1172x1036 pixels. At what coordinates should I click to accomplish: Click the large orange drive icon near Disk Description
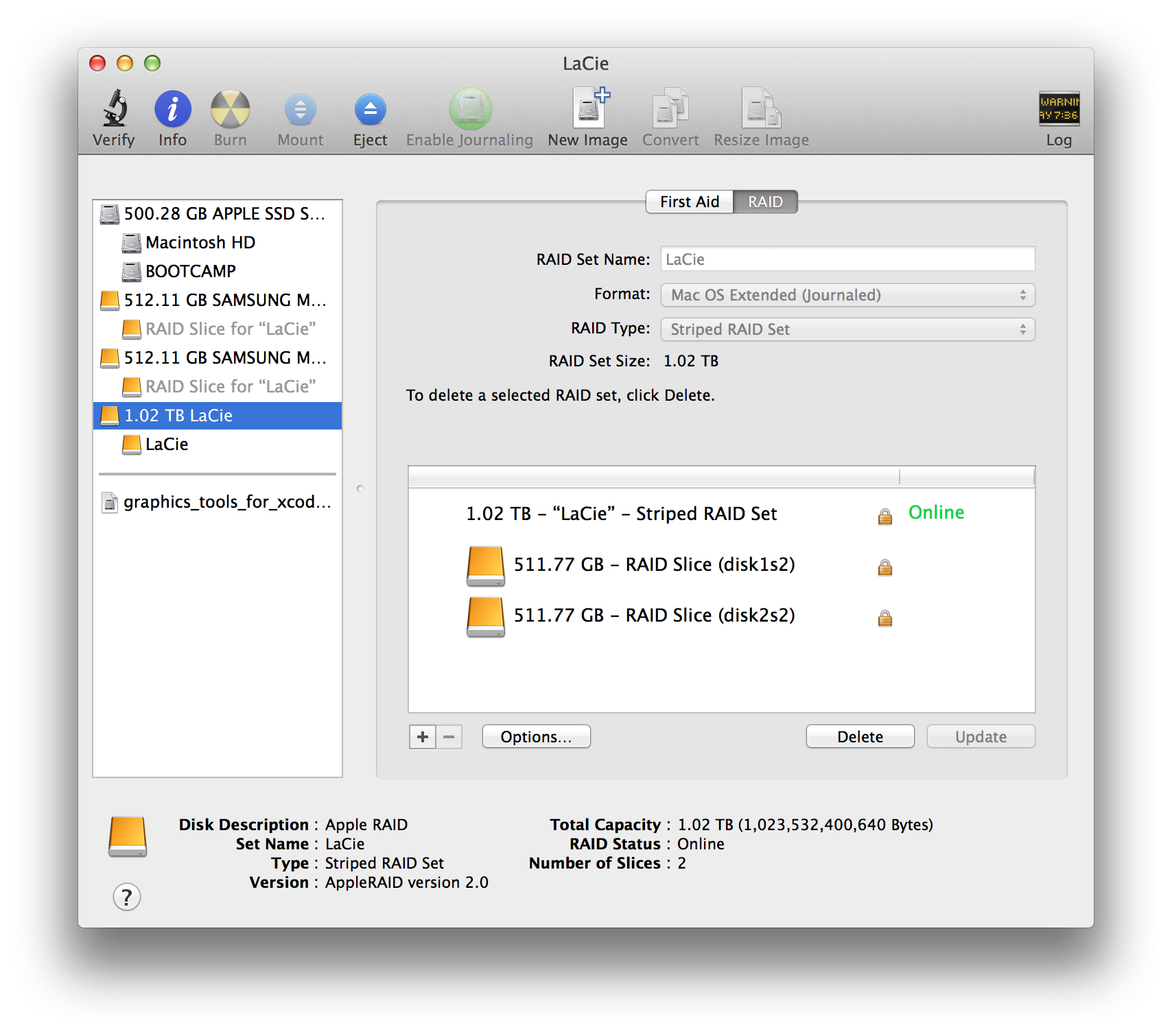coord(128,836)
